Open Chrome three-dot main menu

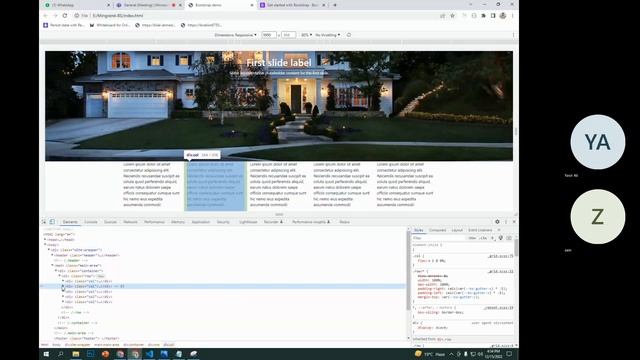point(512,16)
